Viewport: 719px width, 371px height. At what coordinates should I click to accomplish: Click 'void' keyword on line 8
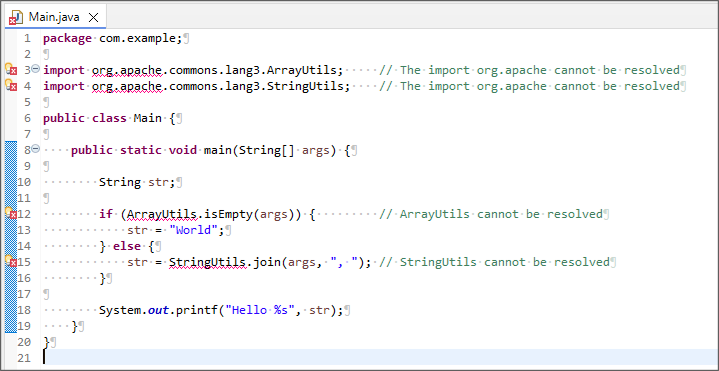(183, 150)
